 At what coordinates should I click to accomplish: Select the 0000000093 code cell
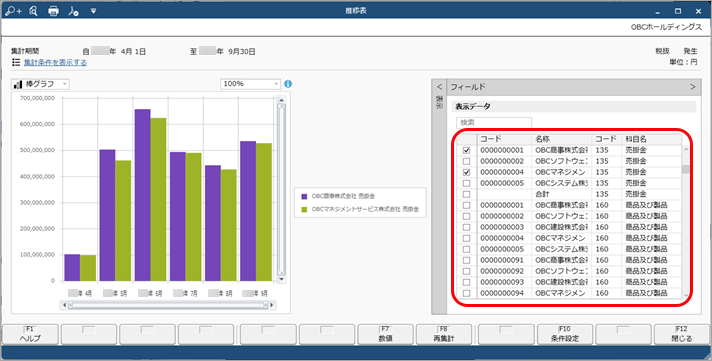pos(504,282)
